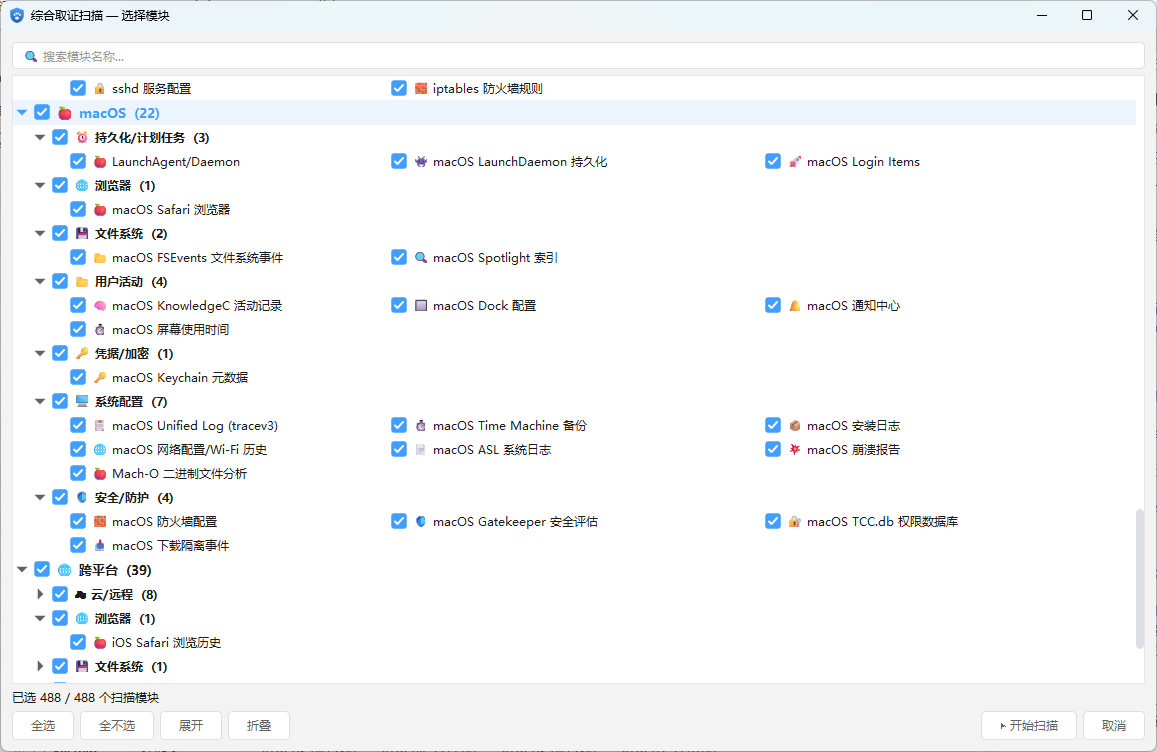The image size is (1157, 752).
Task: Click the brick wall icon beside iptables 防火墙规则
Action: click(421, 89)
